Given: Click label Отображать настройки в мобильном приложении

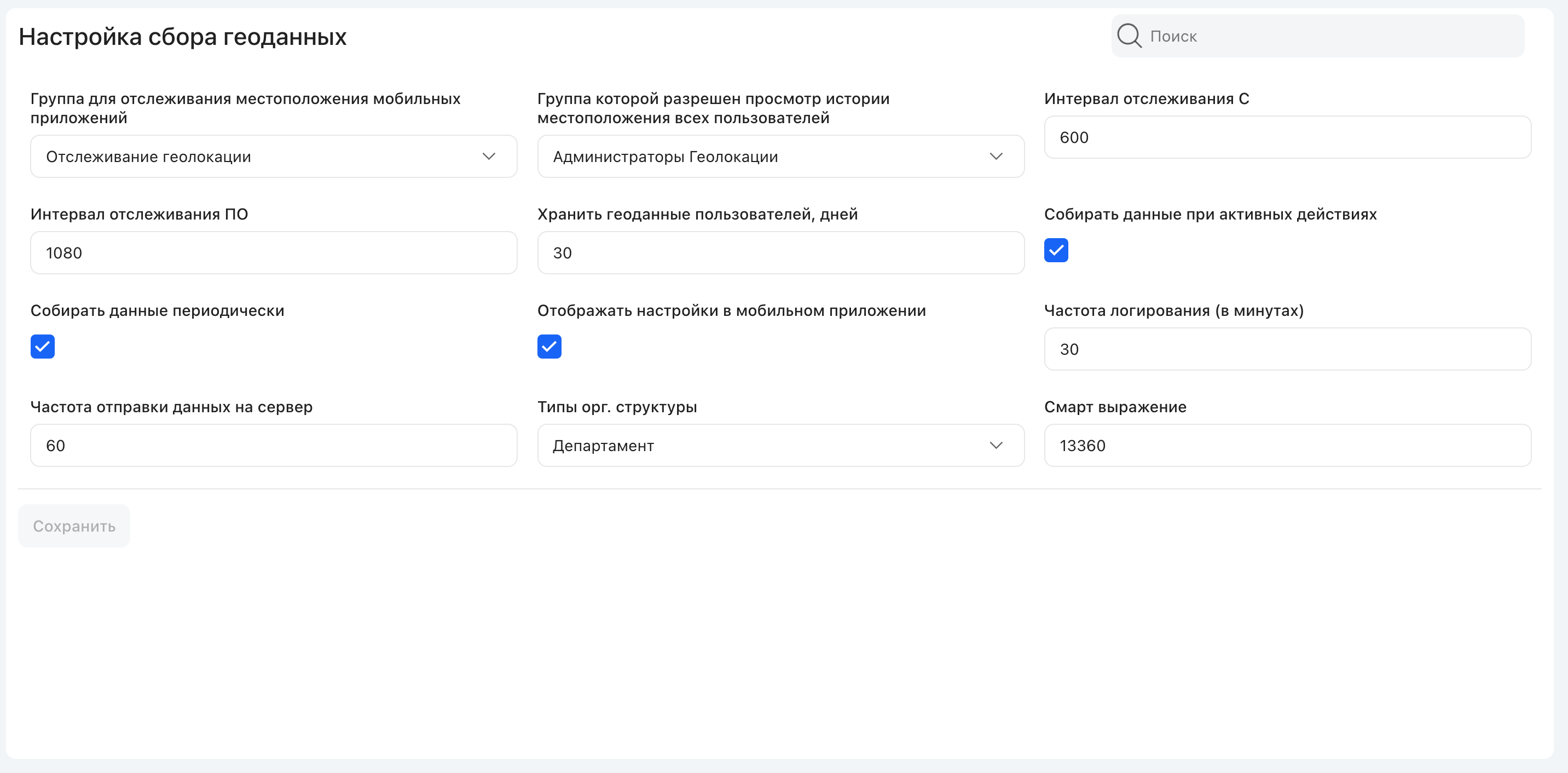Looking at the screenshot, I should (732, 310).
